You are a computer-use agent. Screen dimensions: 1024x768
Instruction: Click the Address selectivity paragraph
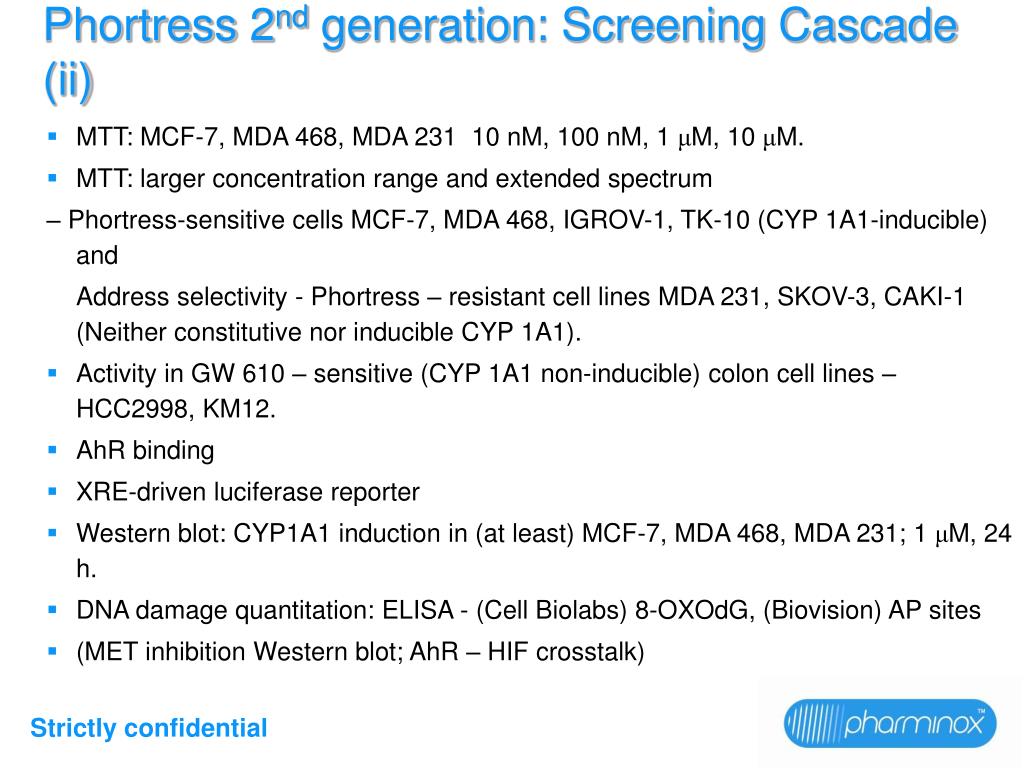tap(520, 314)
